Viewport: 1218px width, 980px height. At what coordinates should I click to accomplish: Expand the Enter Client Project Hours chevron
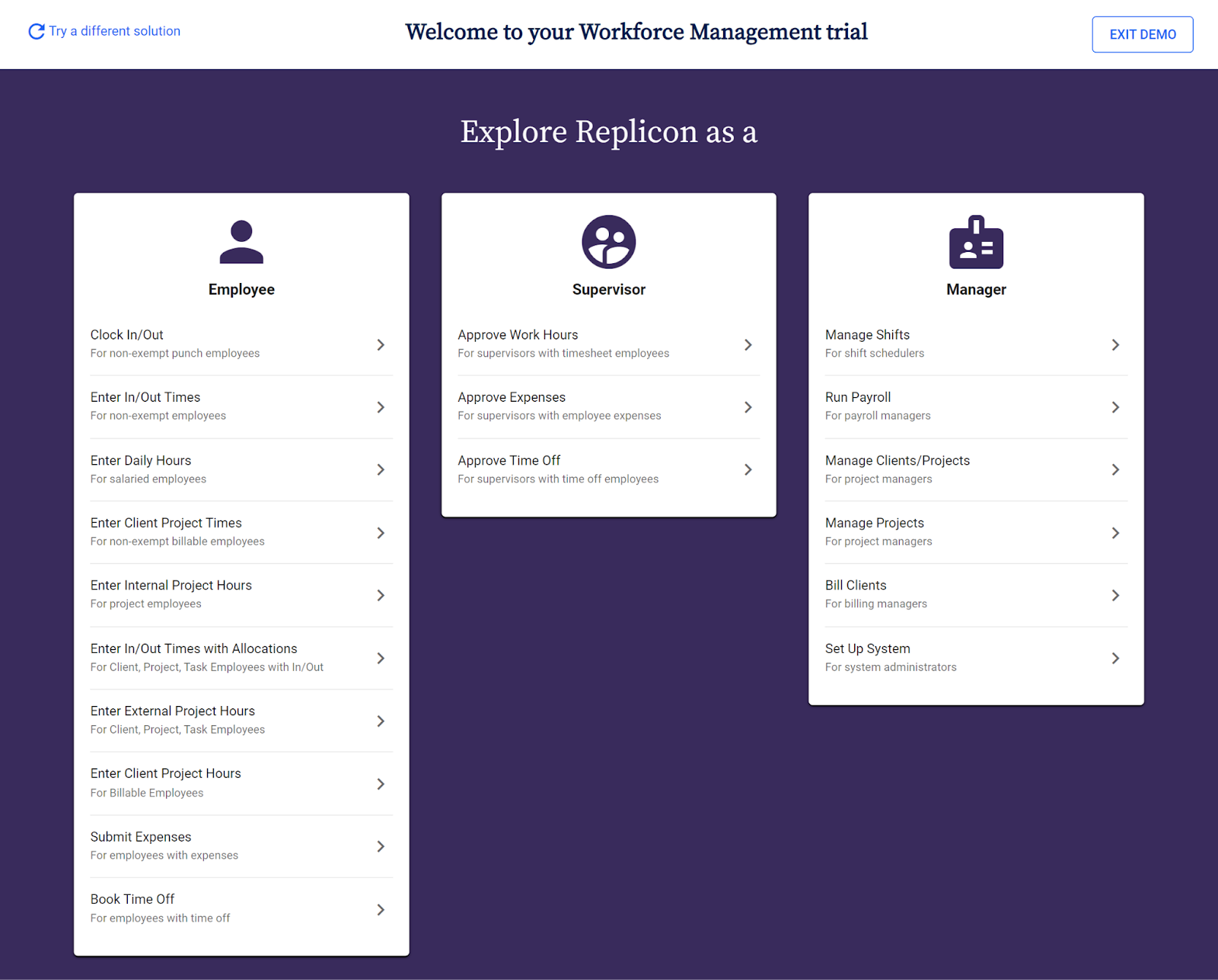tap(381, 784)
